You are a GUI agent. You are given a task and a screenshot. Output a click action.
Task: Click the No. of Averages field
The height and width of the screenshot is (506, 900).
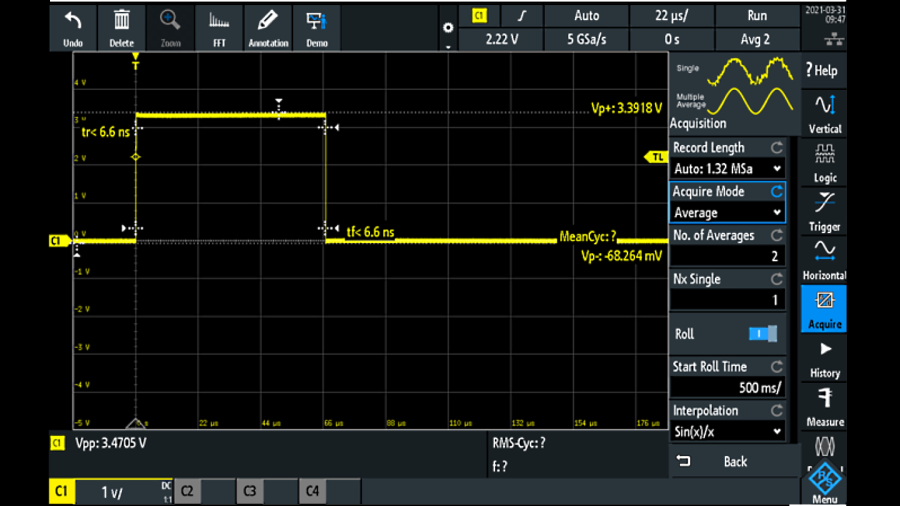pyautogui.click(x=727, y=257)
